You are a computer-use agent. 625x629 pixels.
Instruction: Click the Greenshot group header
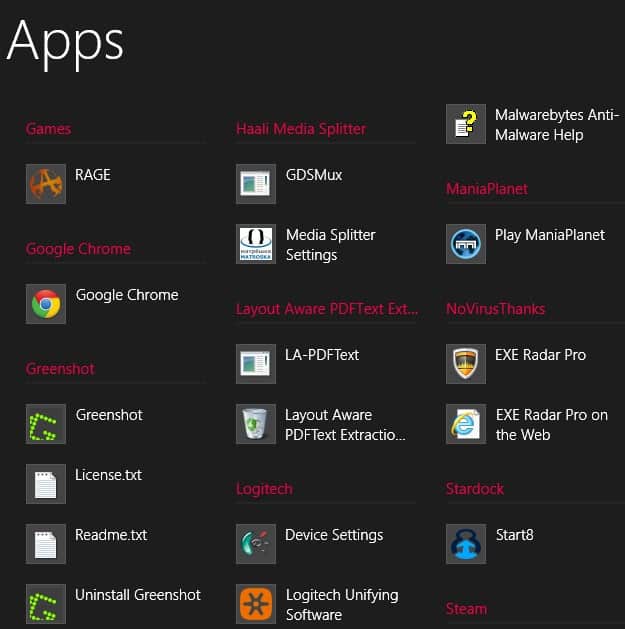pyautogui.click(x=60, y=369)
